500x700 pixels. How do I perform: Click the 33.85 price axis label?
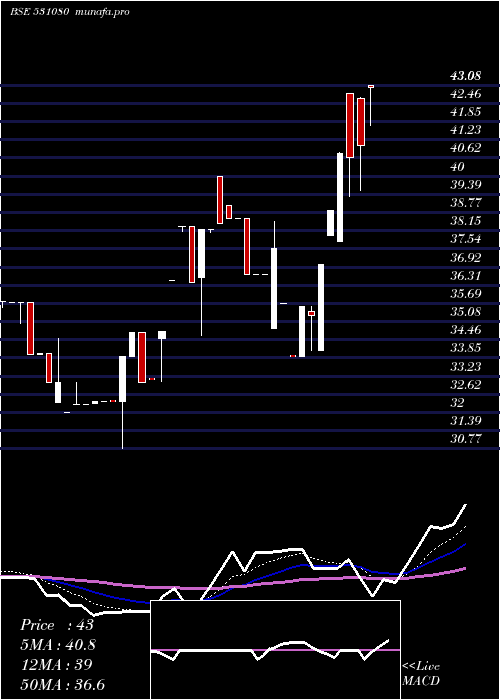[x=466, y=348]
